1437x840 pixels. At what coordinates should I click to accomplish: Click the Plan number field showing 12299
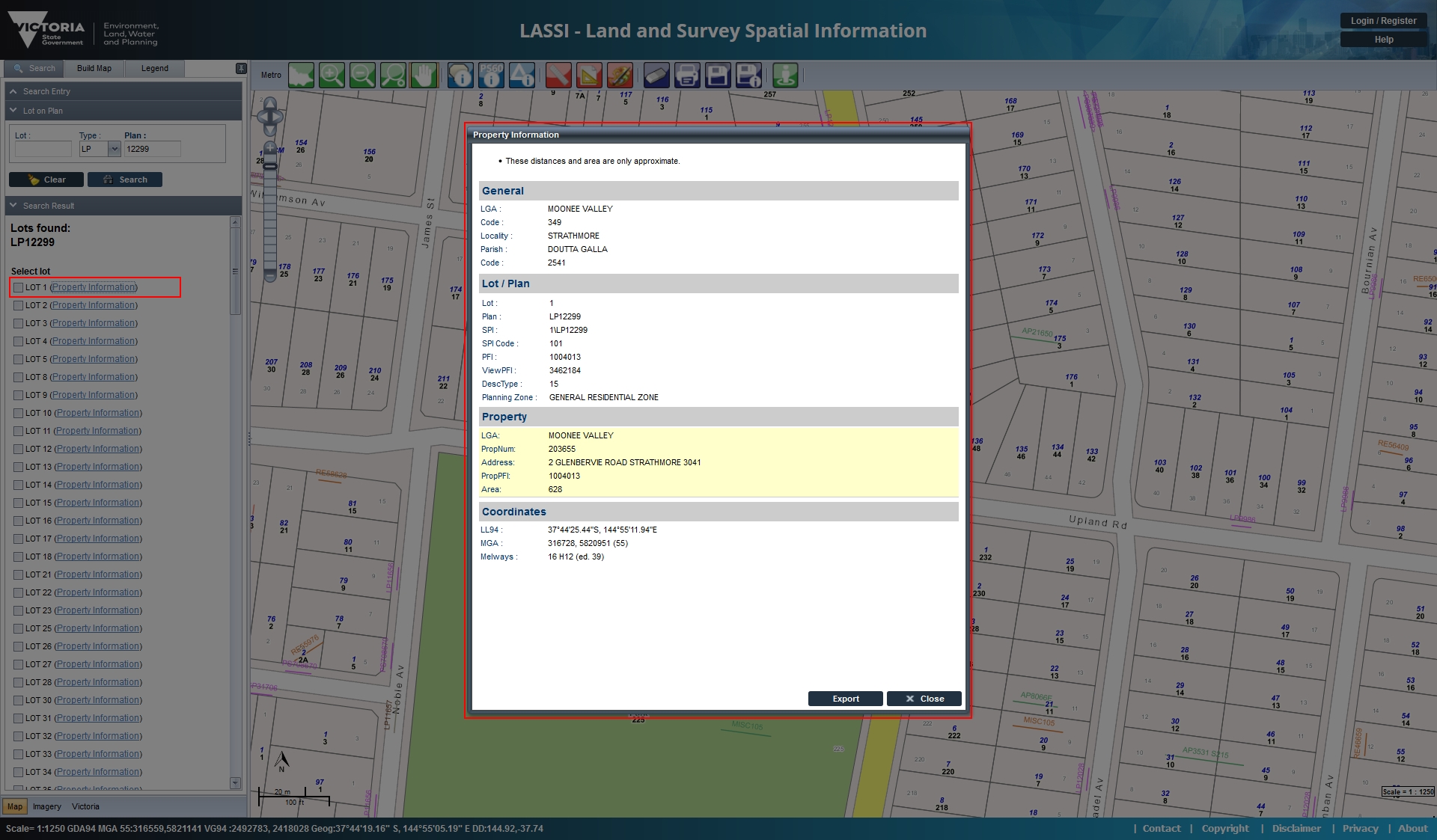pyautogui.click(x=153, y=149)
